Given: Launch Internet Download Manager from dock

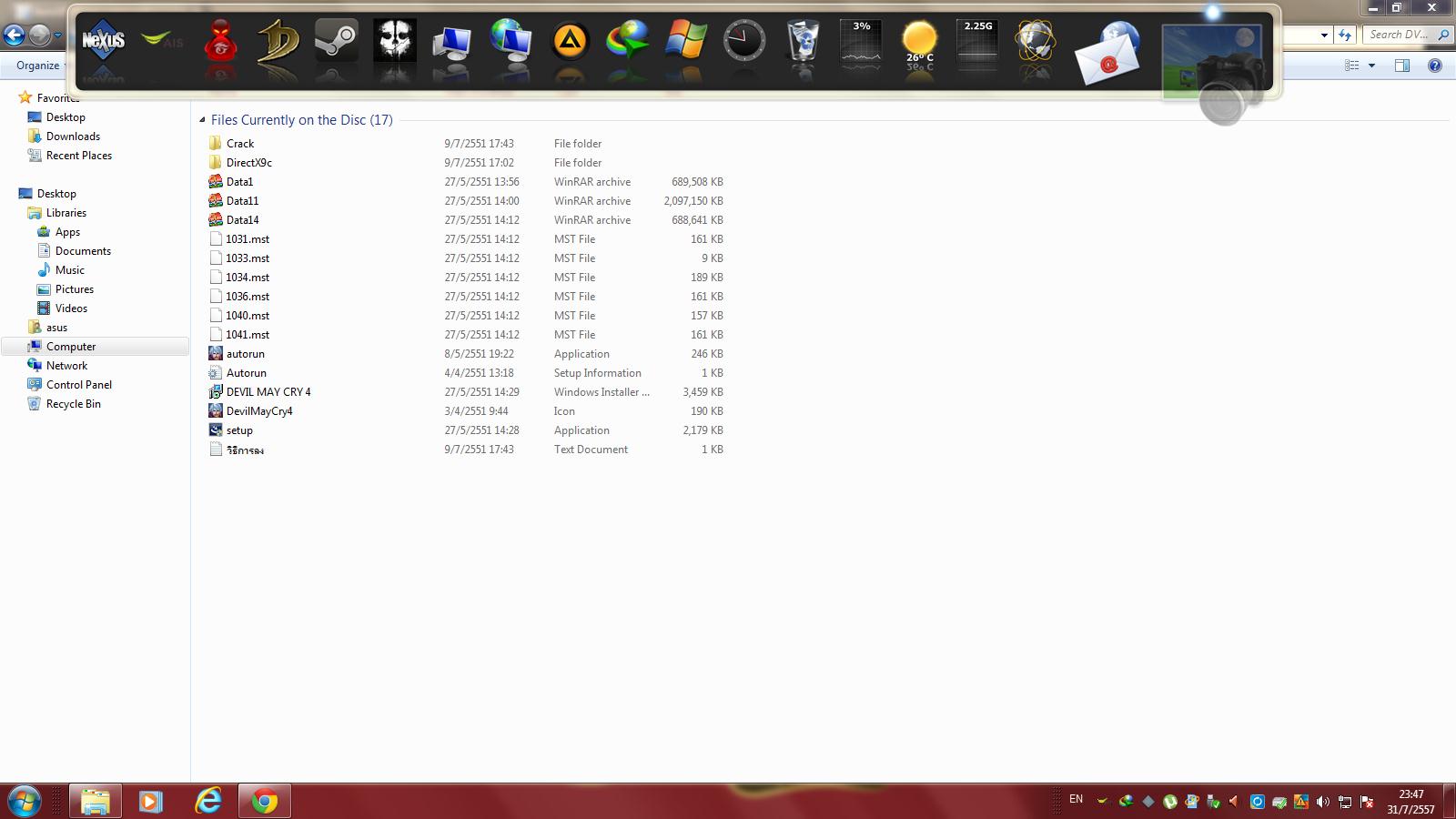Looking at the screenshot, I should (x=628, y=43).
